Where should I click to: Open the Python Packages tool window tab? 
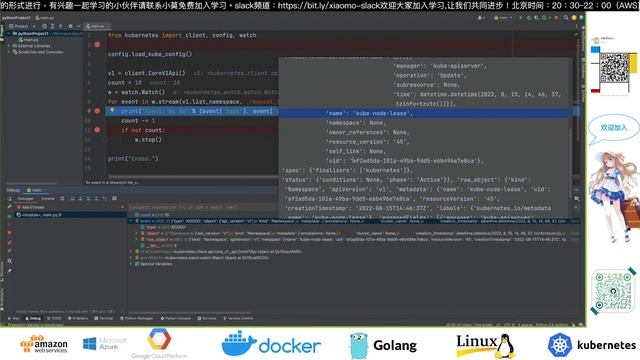136,318
